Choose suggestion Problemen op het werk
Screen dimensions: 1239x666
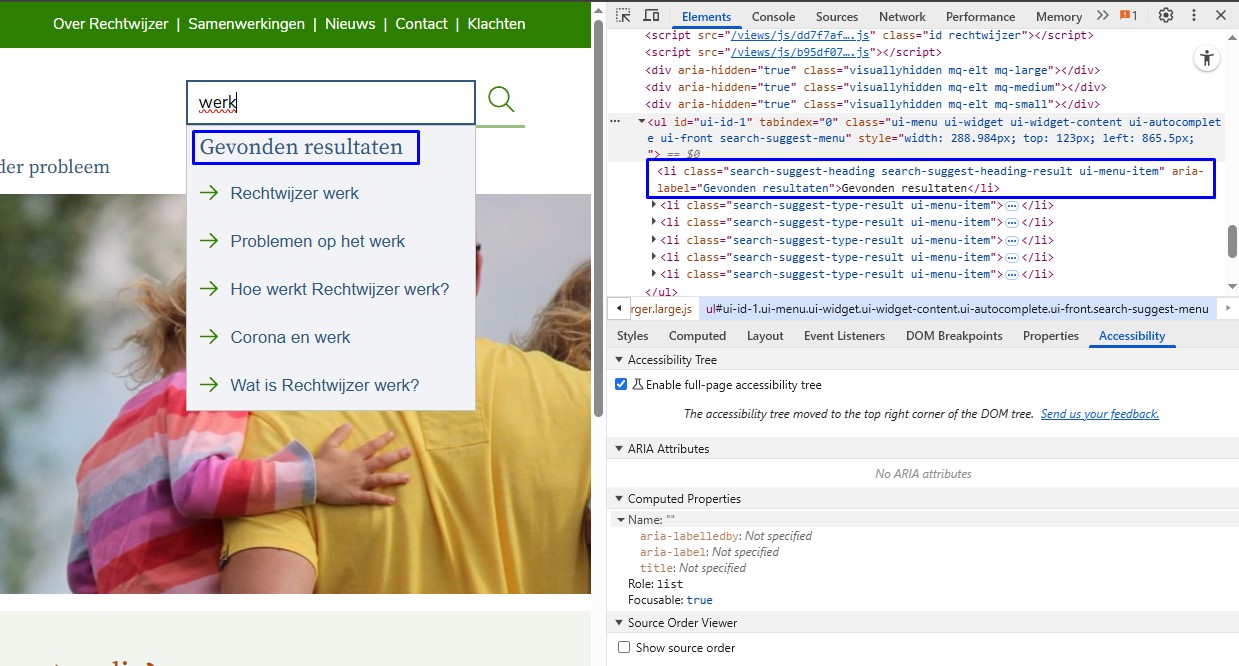[x=330, y=241]
